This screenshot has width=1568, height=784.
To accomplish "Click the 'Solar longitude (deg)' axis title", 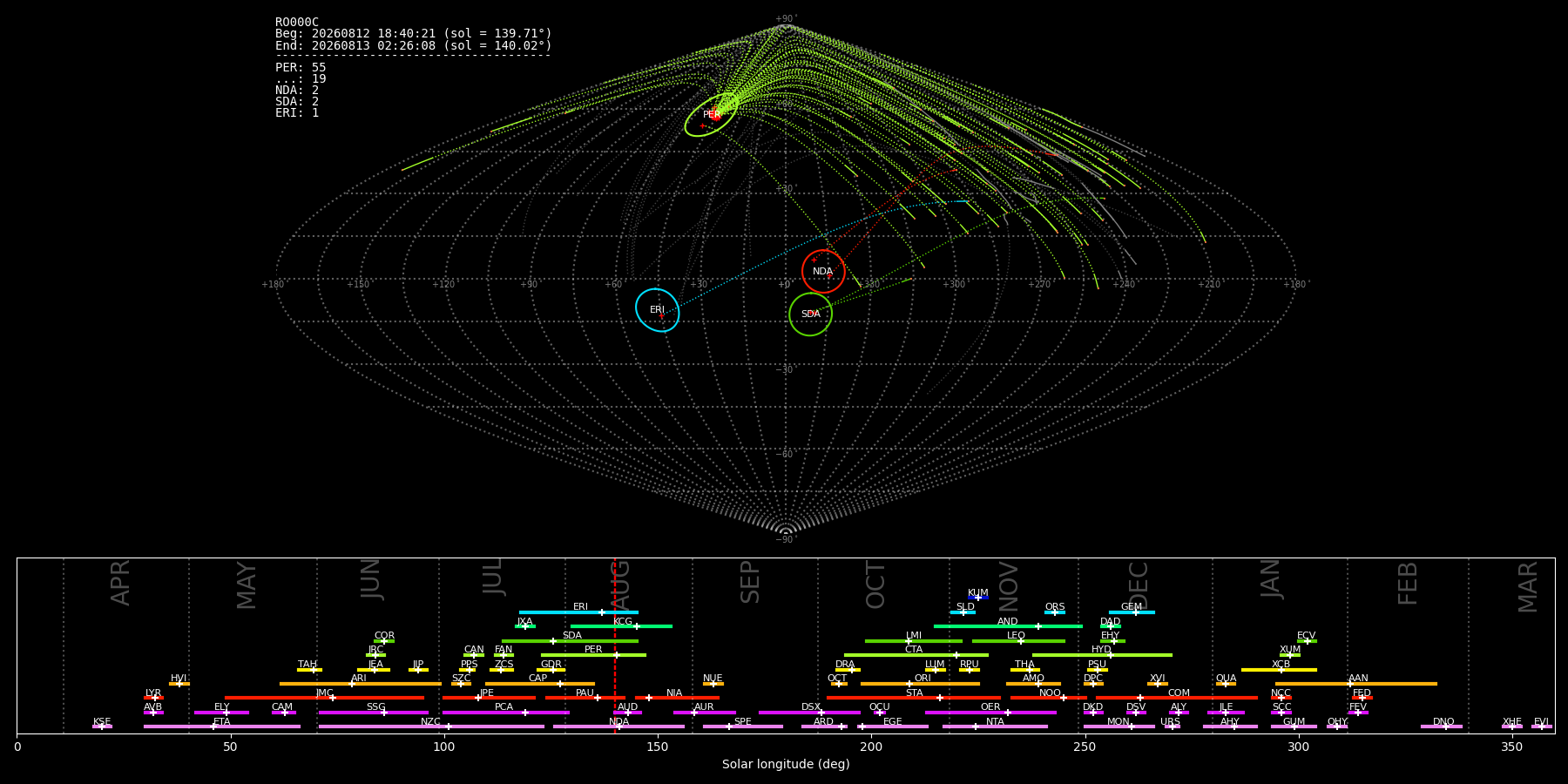I will coord(786,764).
